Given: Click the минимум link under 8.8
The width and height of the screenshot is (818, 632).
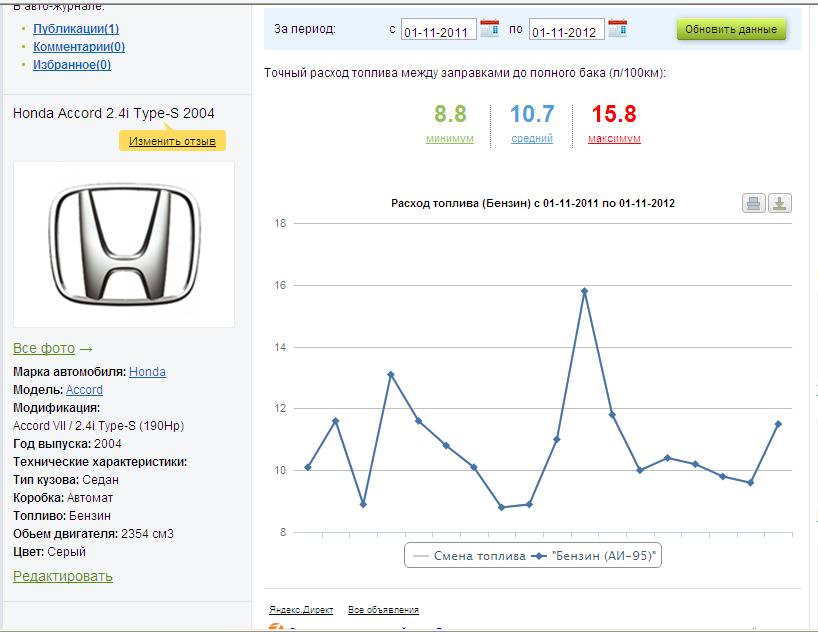Looking at the screenshot, I should (450, 138).
